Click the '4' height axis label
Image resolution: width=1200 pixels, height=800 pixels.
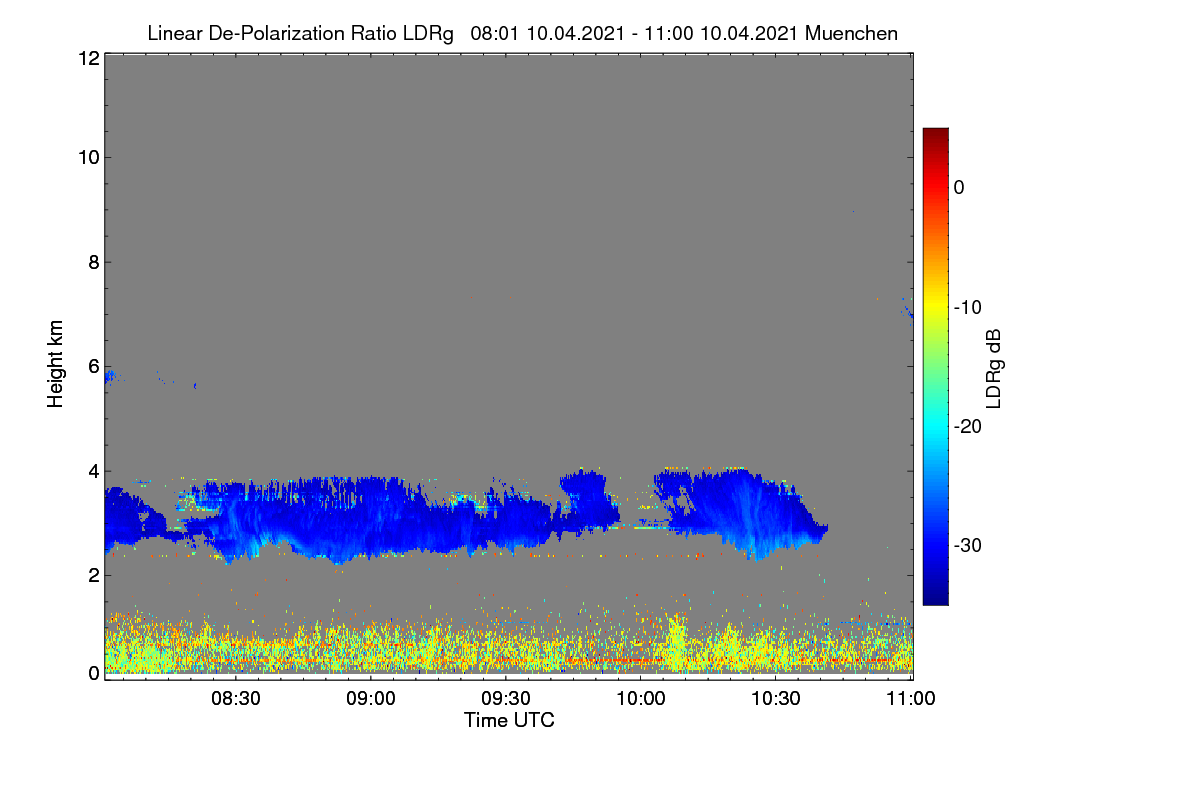(x=93, y=470)
